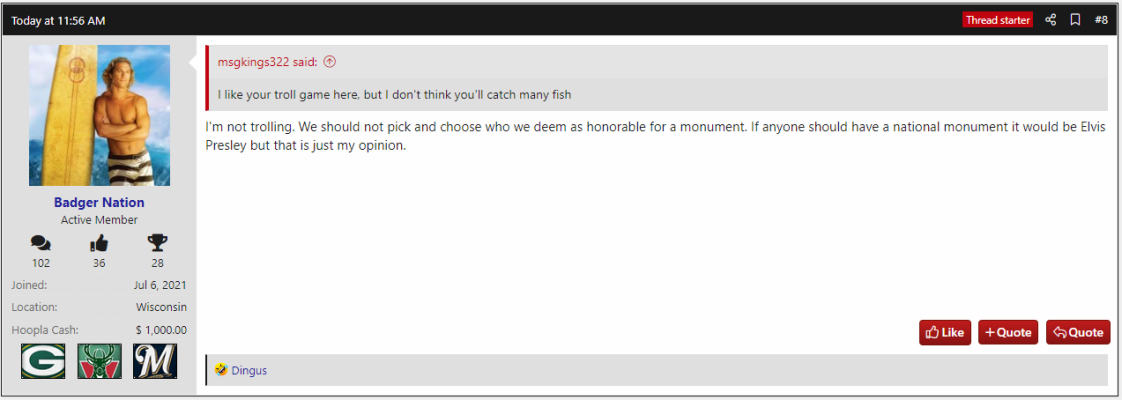1122x400 pixels.
Task: Click the Thread starter badge
Action: coord(997,20)
